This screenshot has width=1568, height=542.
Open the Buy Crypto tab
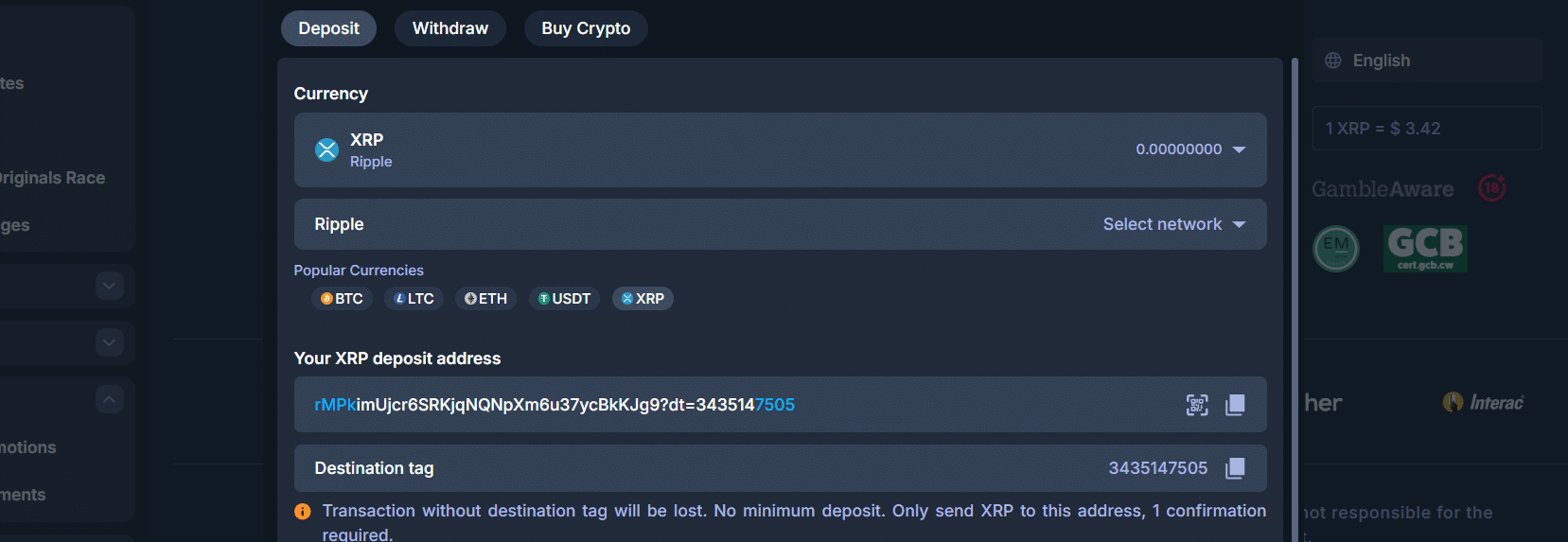(586, 28)
